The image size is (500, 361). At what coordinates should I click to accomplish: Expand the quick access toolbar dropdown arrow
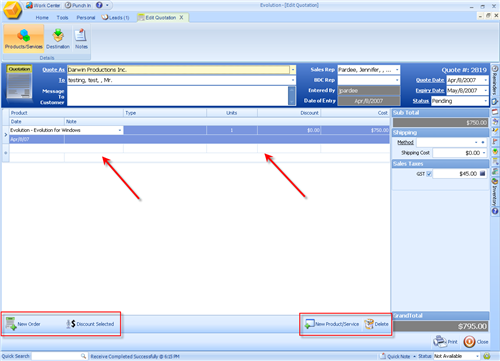click(x=107, y=5)
